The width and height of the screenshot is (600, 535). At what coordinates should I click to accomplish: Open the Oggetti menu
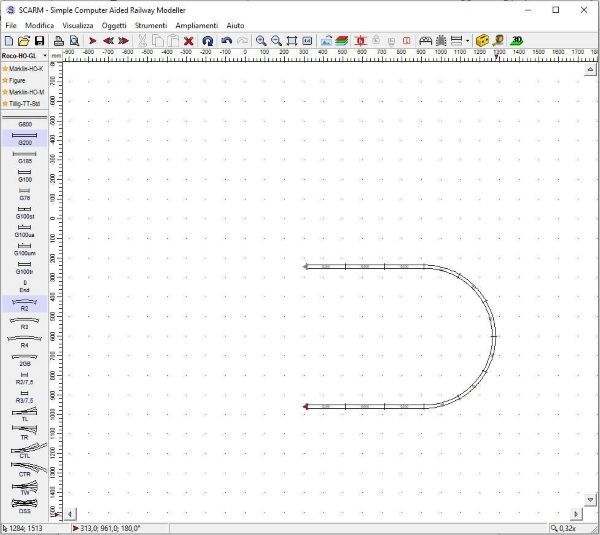tap(114, 24)
